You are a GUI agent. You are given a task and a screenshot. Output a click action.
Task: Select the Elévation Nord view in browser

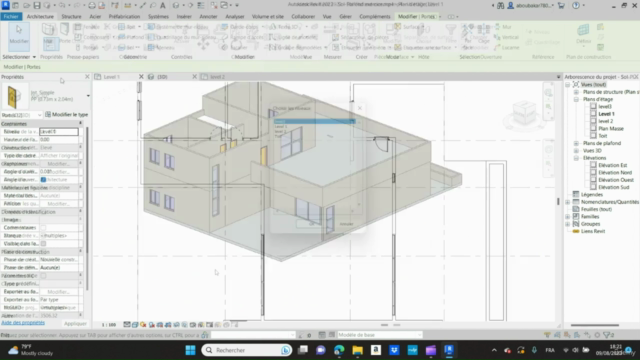click(615, 173)
